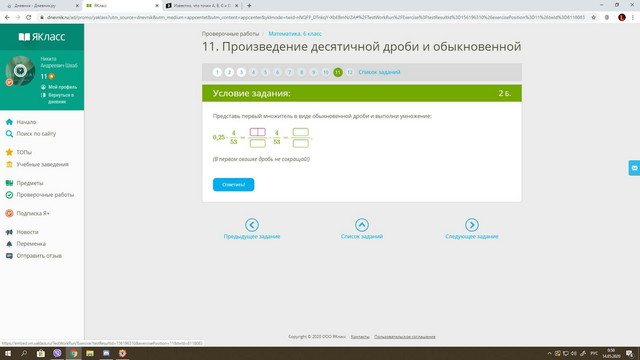This screenshot has width=640, height=360.
Task: Select task number 6 in pager
Action: click(x=278, y=72)
